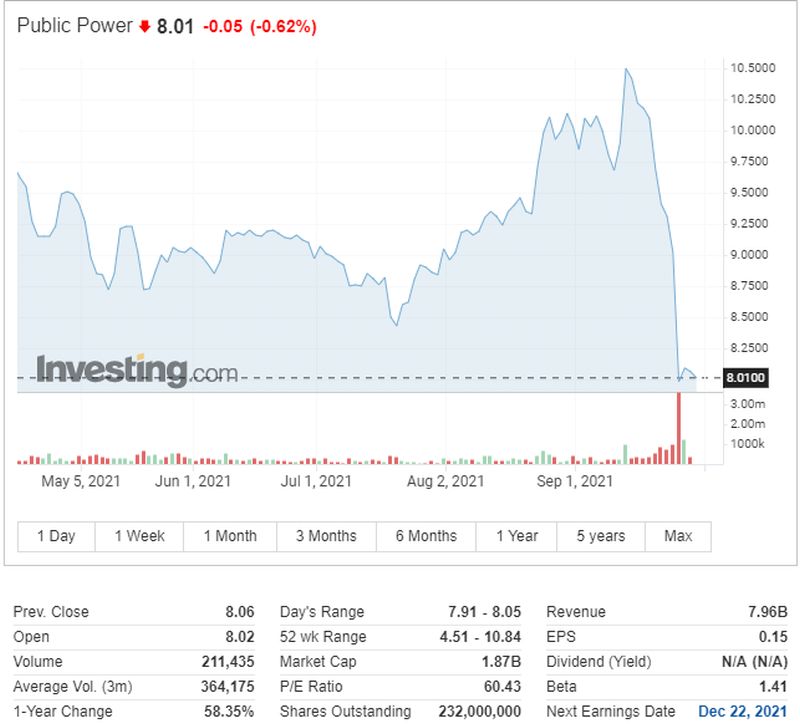Image resolution: width=800 pixels, height=724 pixels.
Task: Click the Aug 2, 2021 axis label
Action: [447, 482]
